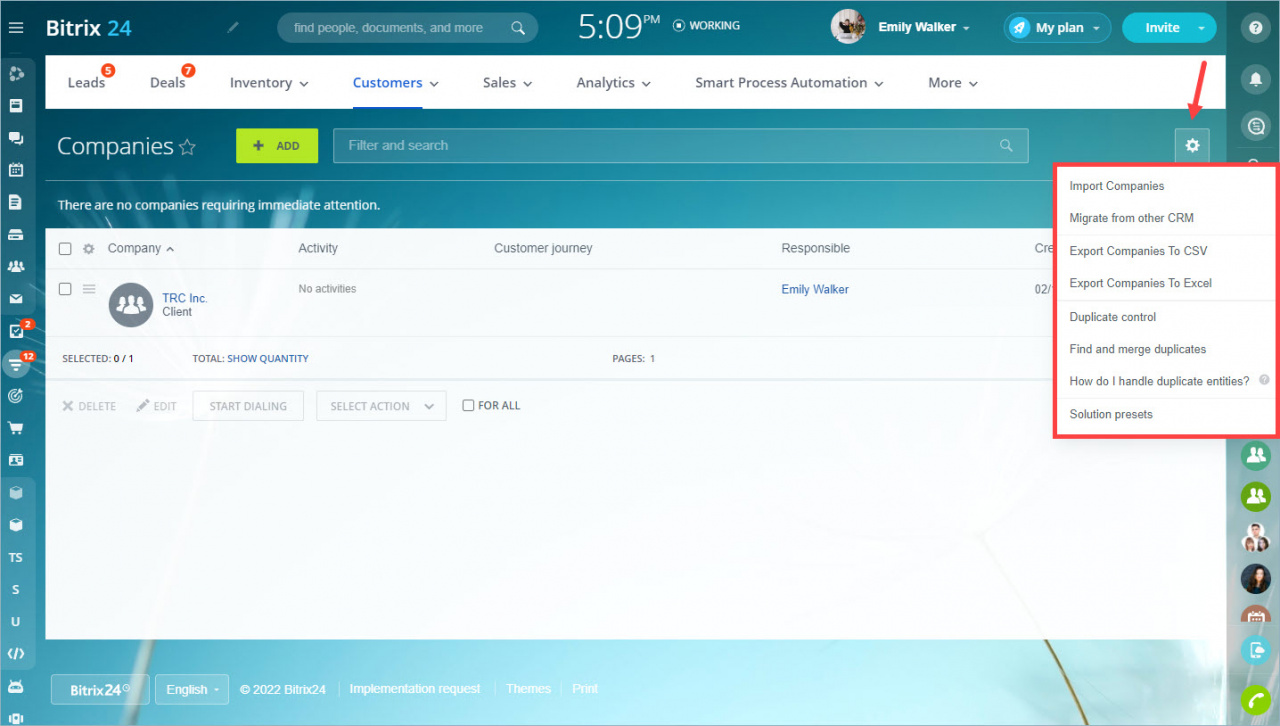Viewport: 1280px width, 726px height.
Task: Click the green ADD button
Action: [x=277, y=145]
